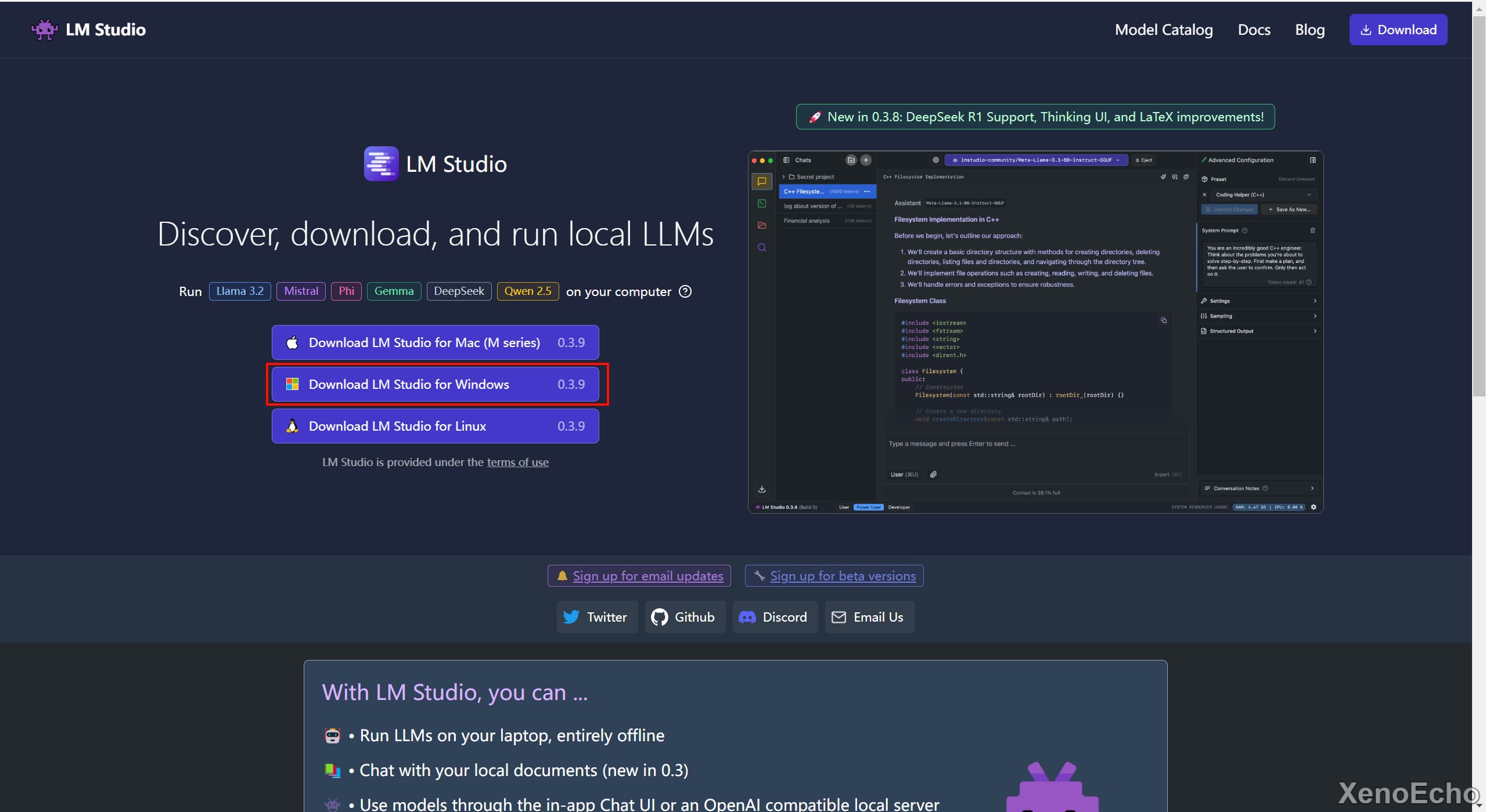Image resolution: width=1486 pixels, height=812 pixels.
Task: Open the Blog nav link
Action: tap(1309, 30)
